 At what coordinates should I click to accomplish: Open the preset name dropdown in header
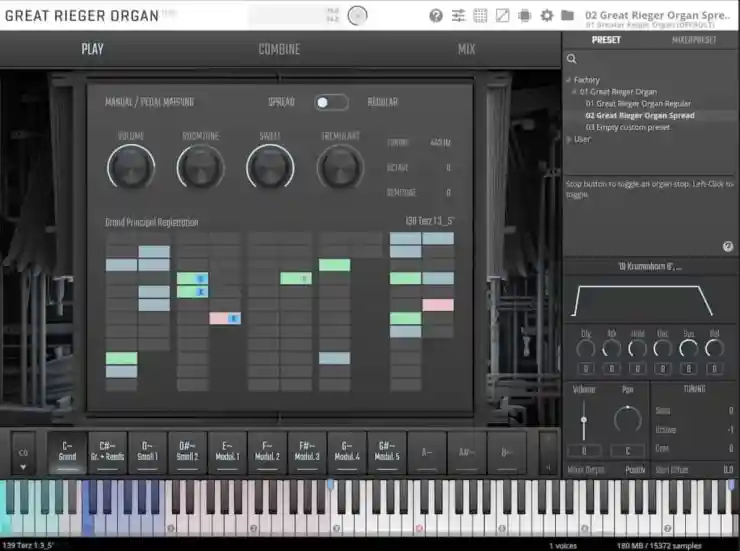(x=658, y=15)
